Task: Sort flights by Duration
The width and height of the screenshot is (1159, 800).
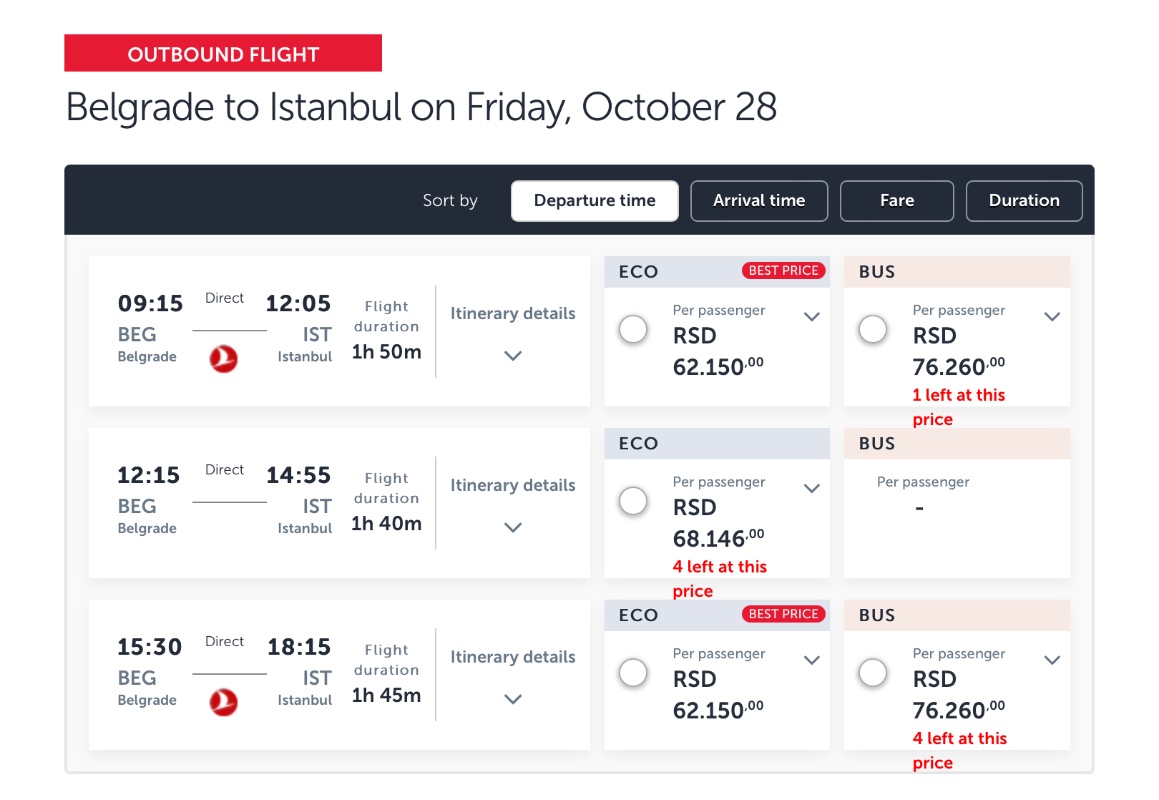Action: pyautogui.click(x=1024, y=201)
